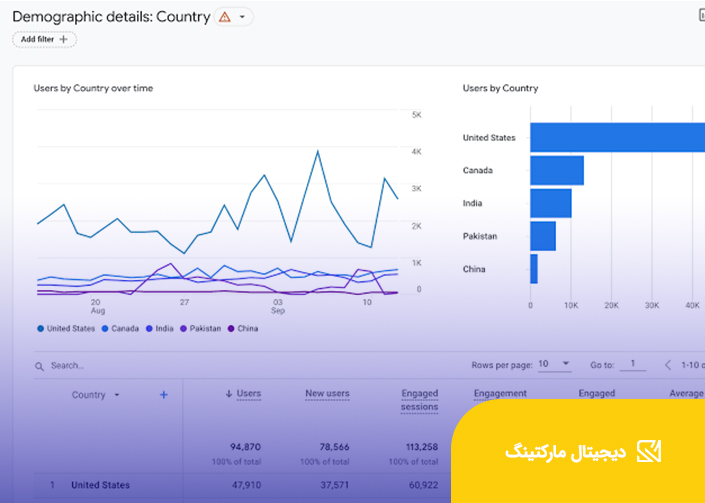The height and width of the screenshot is (503, 705).
Task: Click the Engagement column header
Action: point(500,393)
